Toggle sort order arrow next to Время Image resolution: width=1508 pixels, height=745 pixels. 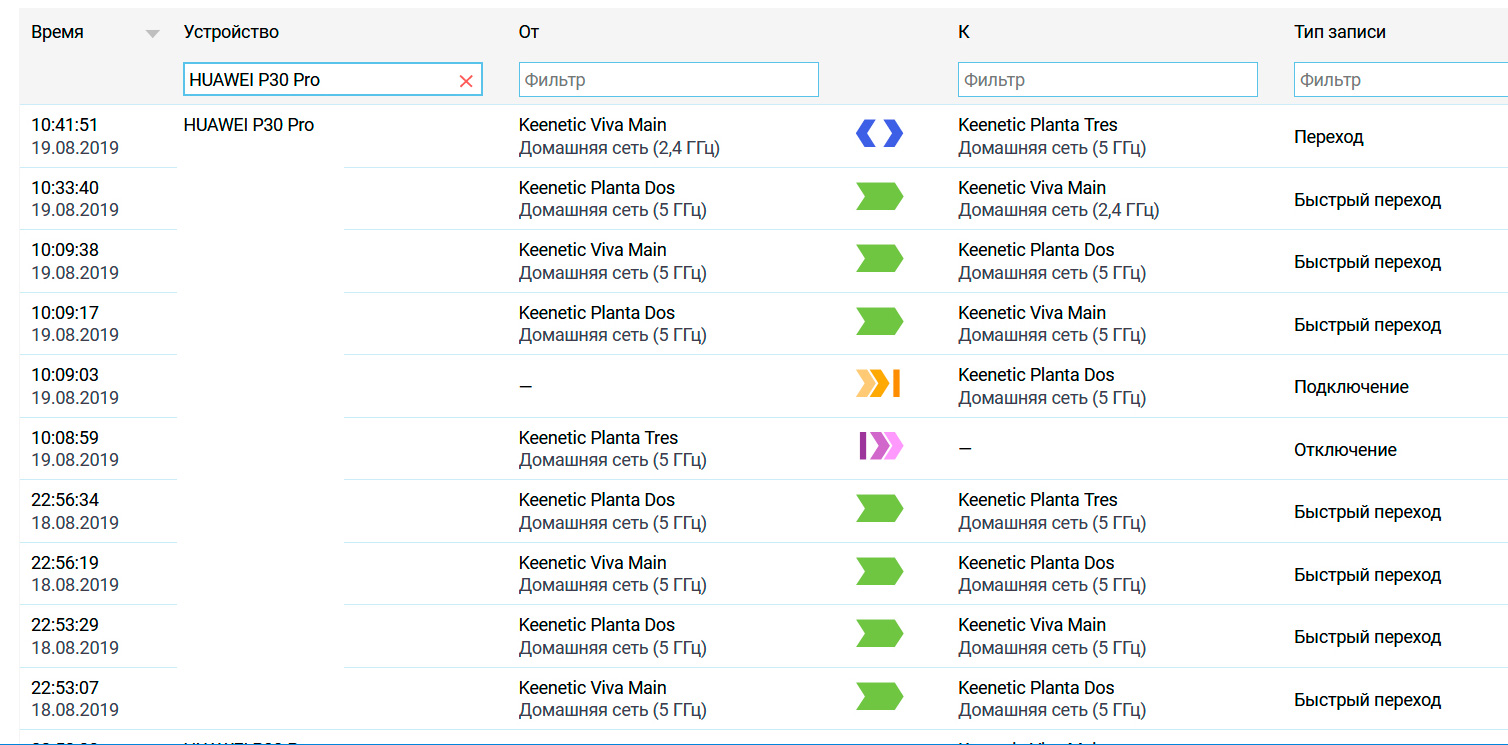click(x=152, y=34)
